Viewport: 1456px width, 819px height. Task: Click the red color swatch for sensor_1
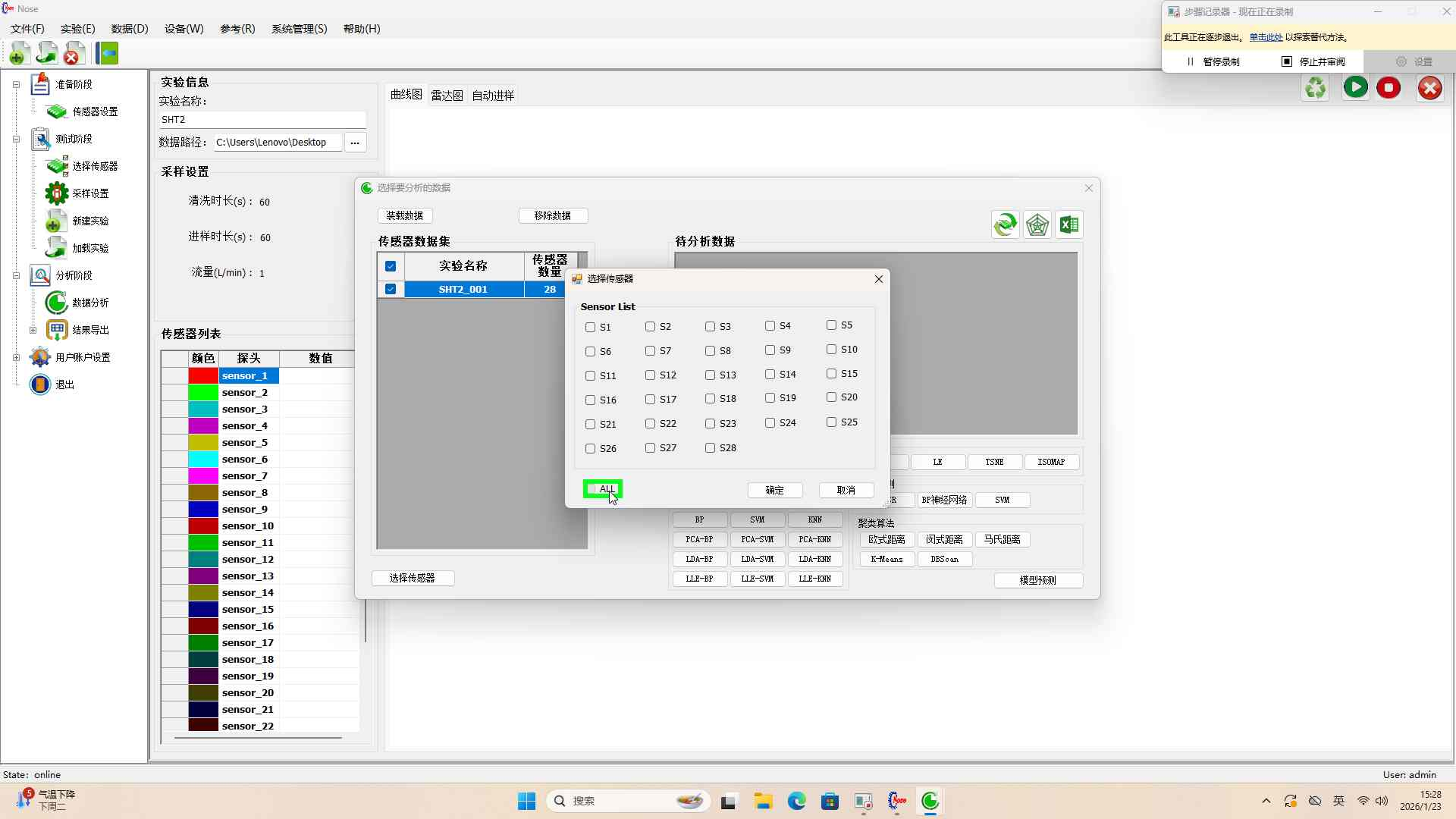(203, 376)
